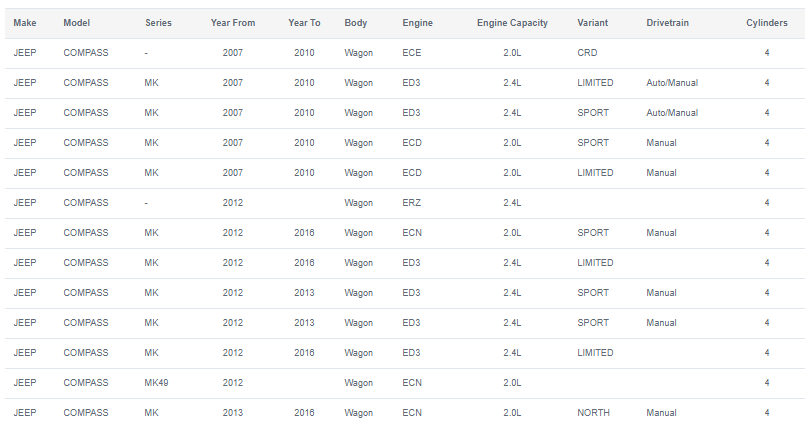
Task: Click the Engine column header
Action: [x=417, y=23]
